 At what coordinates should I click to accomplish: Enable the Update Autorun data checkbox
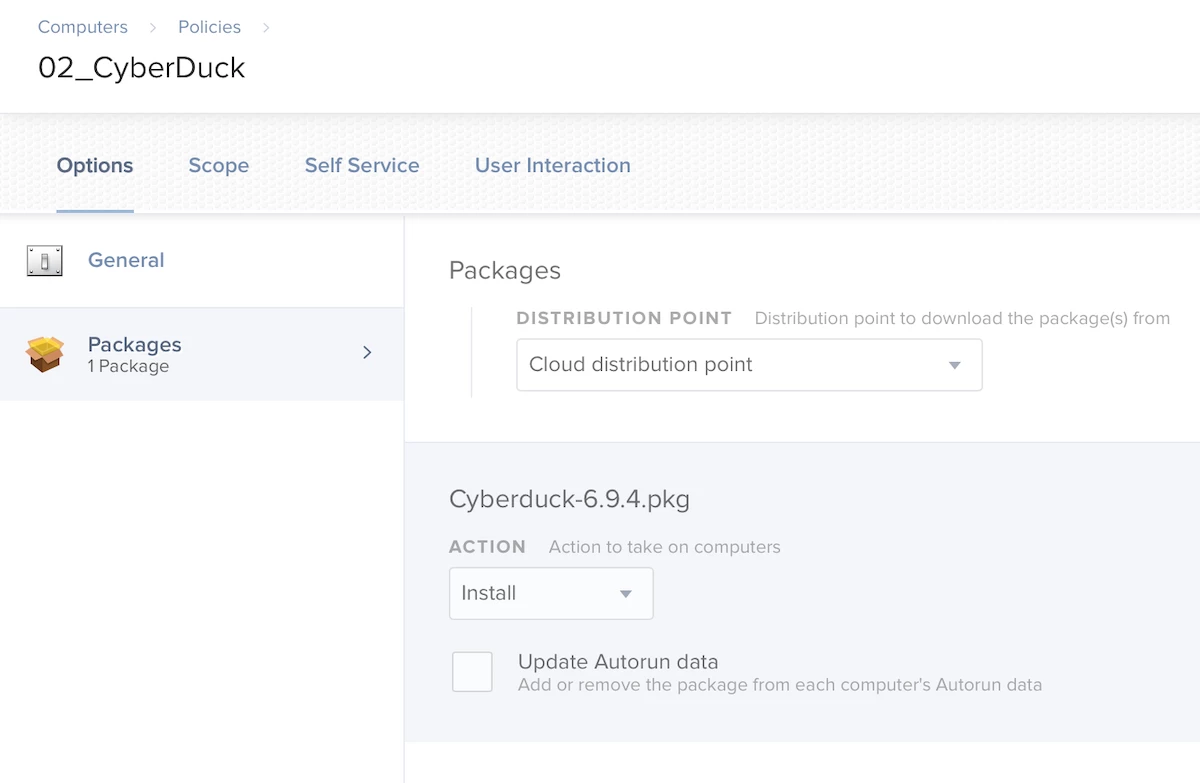(x=472, y=672)
